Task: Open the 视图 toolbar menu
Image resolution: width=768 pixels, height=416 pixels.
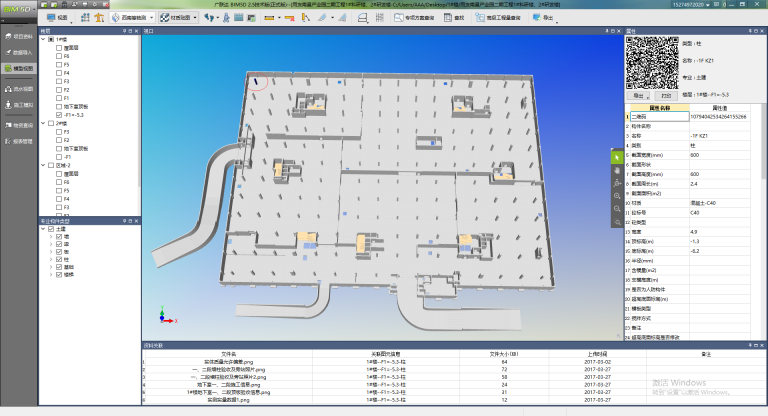Action: [x=58, y=18]
